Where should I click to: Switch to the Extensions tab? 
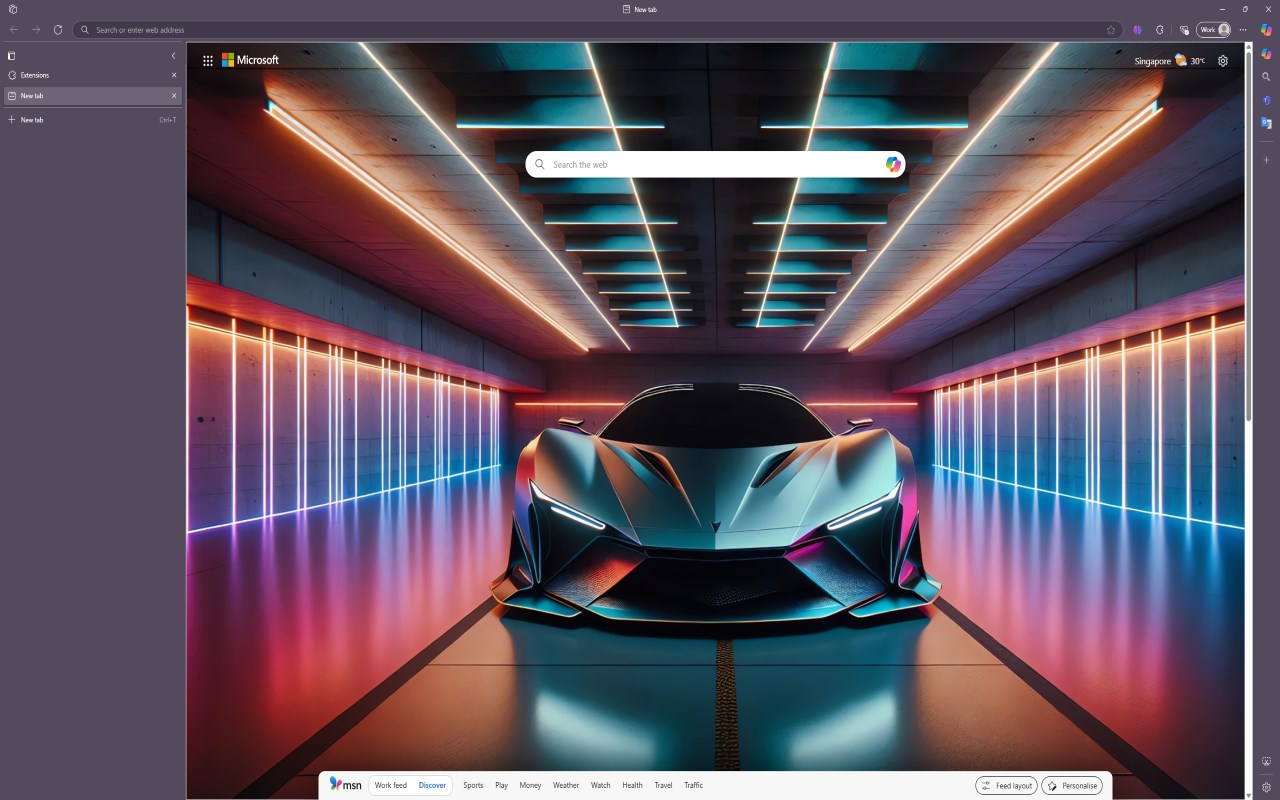[91, 75]
